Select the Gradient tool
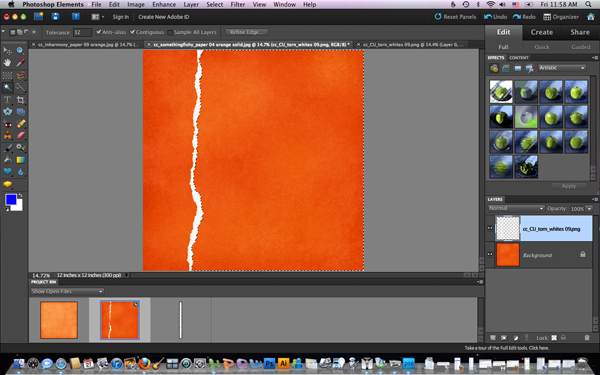This screenshot has width=600, height=375. (x=20, y=160)
